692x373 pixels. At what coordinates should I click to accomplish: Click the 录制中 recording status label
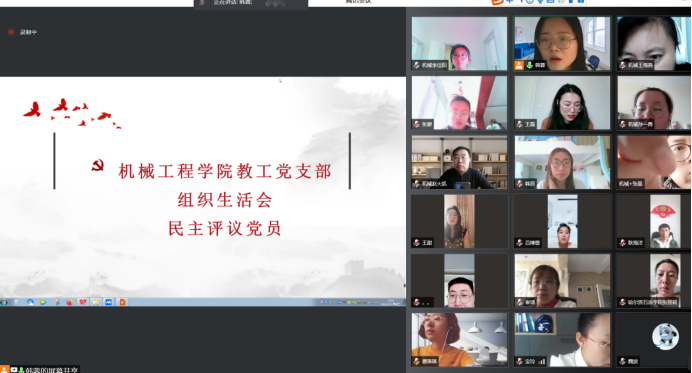28,32
